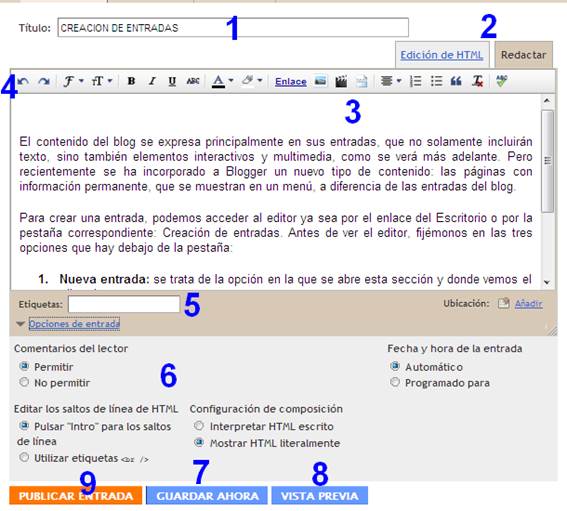
Task: Switch to the Edición de HTML tab
Action: pyautogui.click(x=442, y=55)
